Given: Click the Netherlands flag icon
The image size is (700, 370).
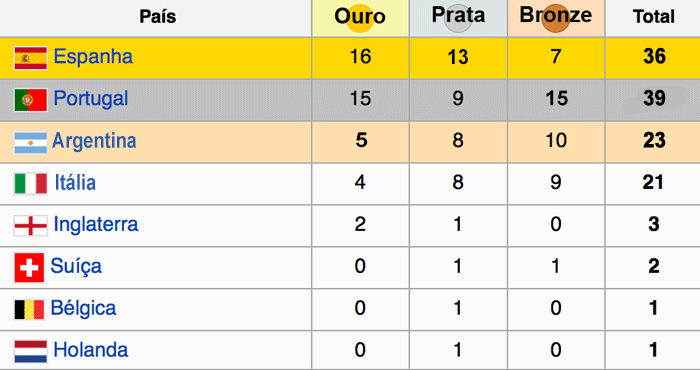Looking at the screenshot, I should click(x=30, y=351).
